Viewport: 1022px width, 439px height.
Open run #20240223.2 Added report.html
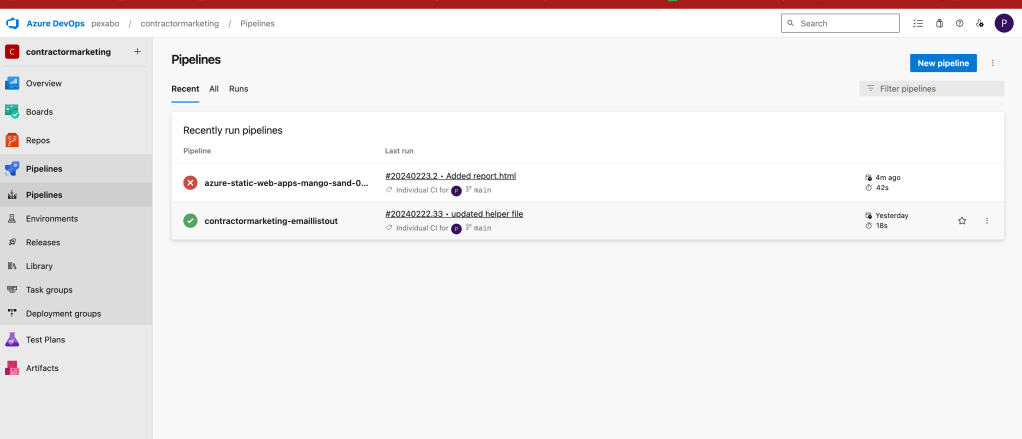pyautogui.click(x=450, y=176)
